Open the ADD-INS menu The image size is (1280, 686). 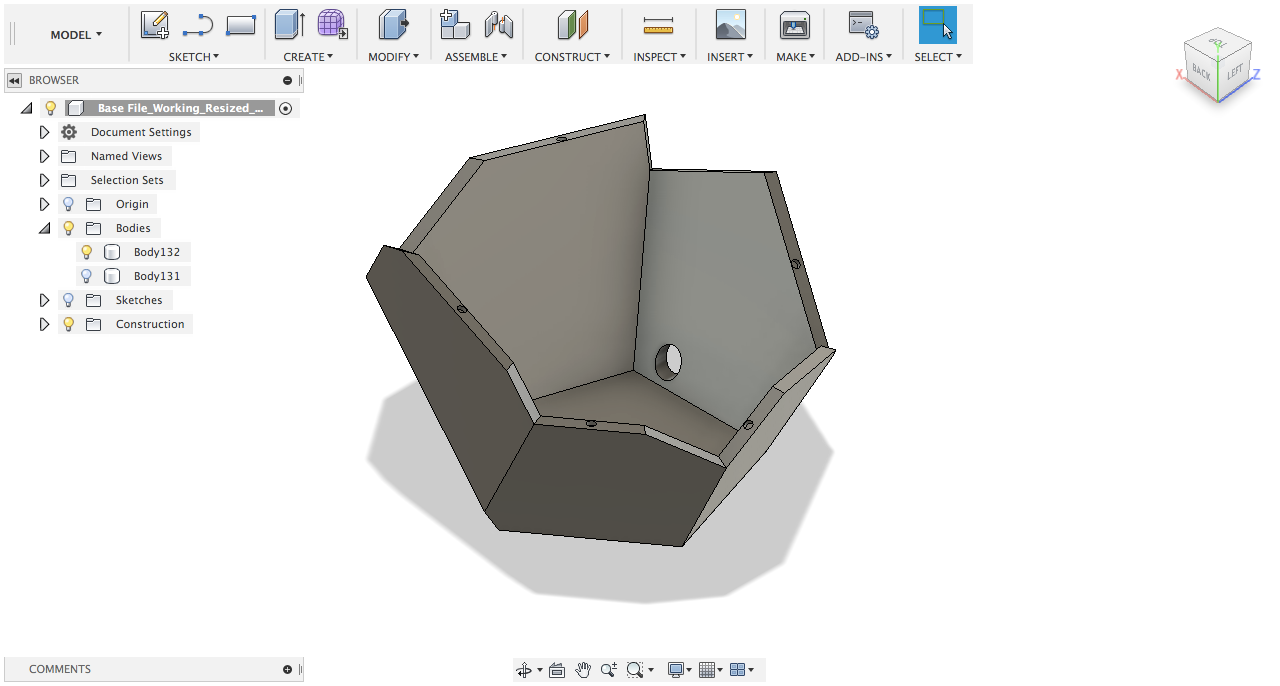(863, 57)
